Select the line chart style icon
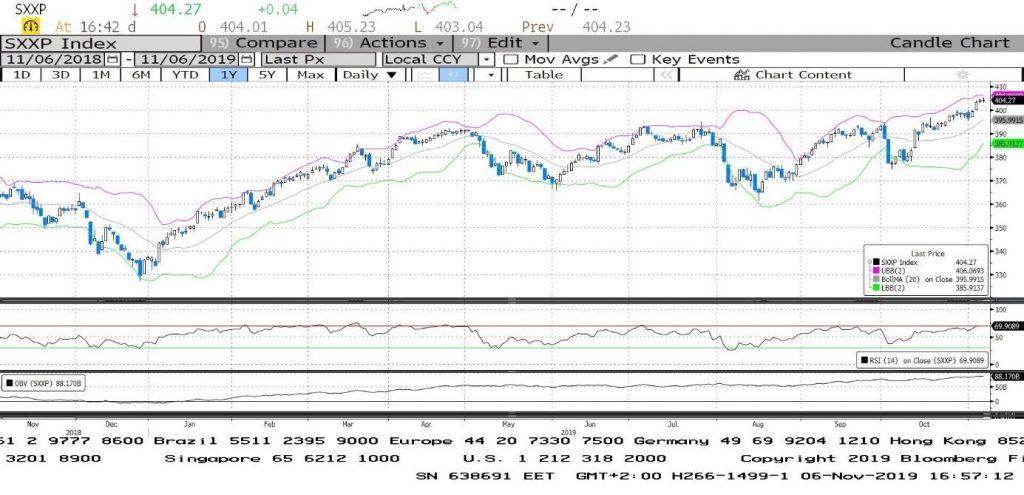 [427, 75]
